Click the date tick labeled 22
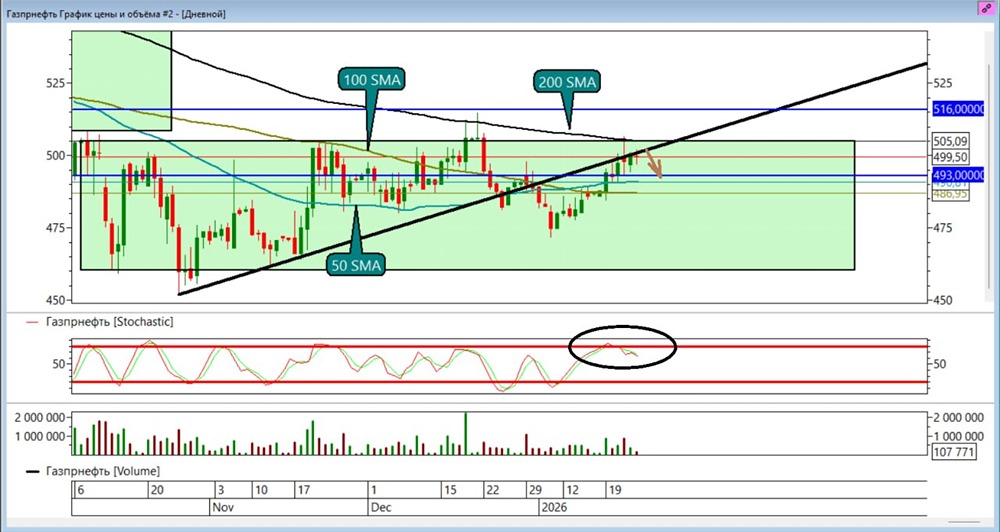Image resolution: width=1000 pixels, height=532 pixels. (491, 491)
